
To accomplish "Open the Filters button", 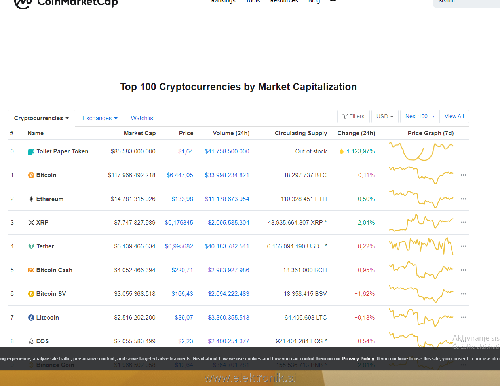I will [x=353, y=116].
